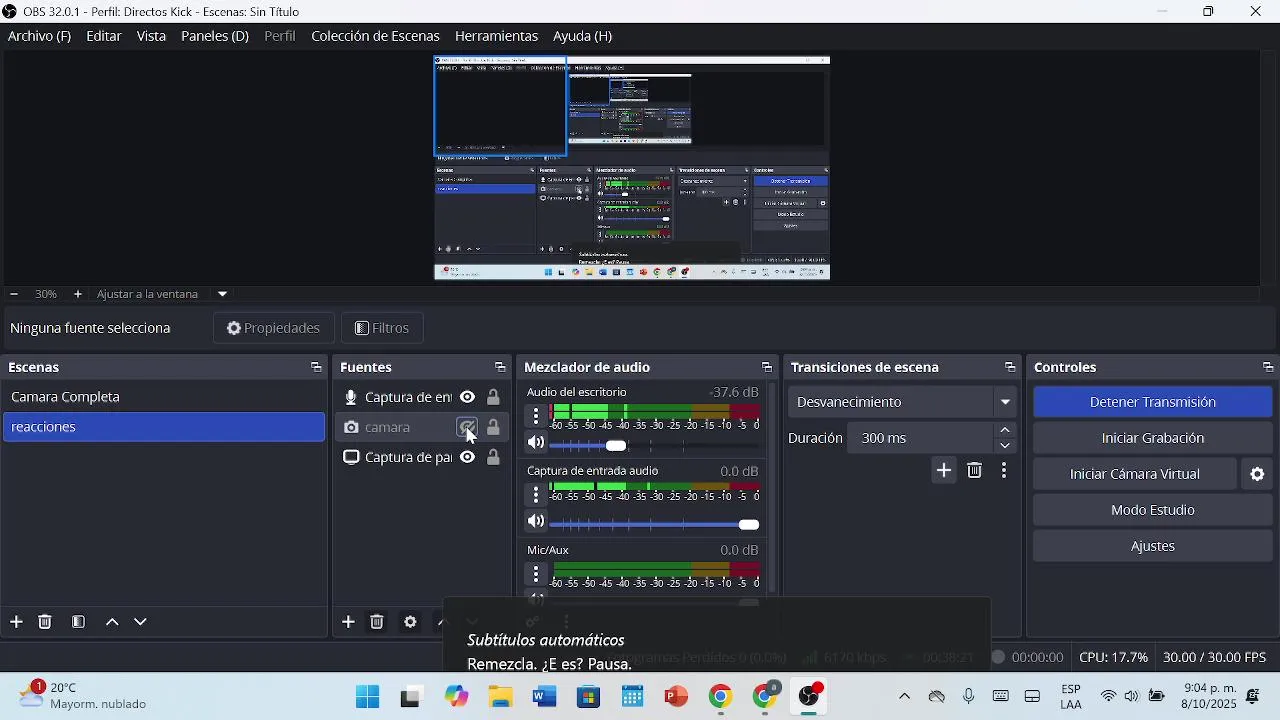Viewport: 1280px width, 720px height.
Task: Undock the Mezclador de audio panel
Action: click(x=767, y=367)
